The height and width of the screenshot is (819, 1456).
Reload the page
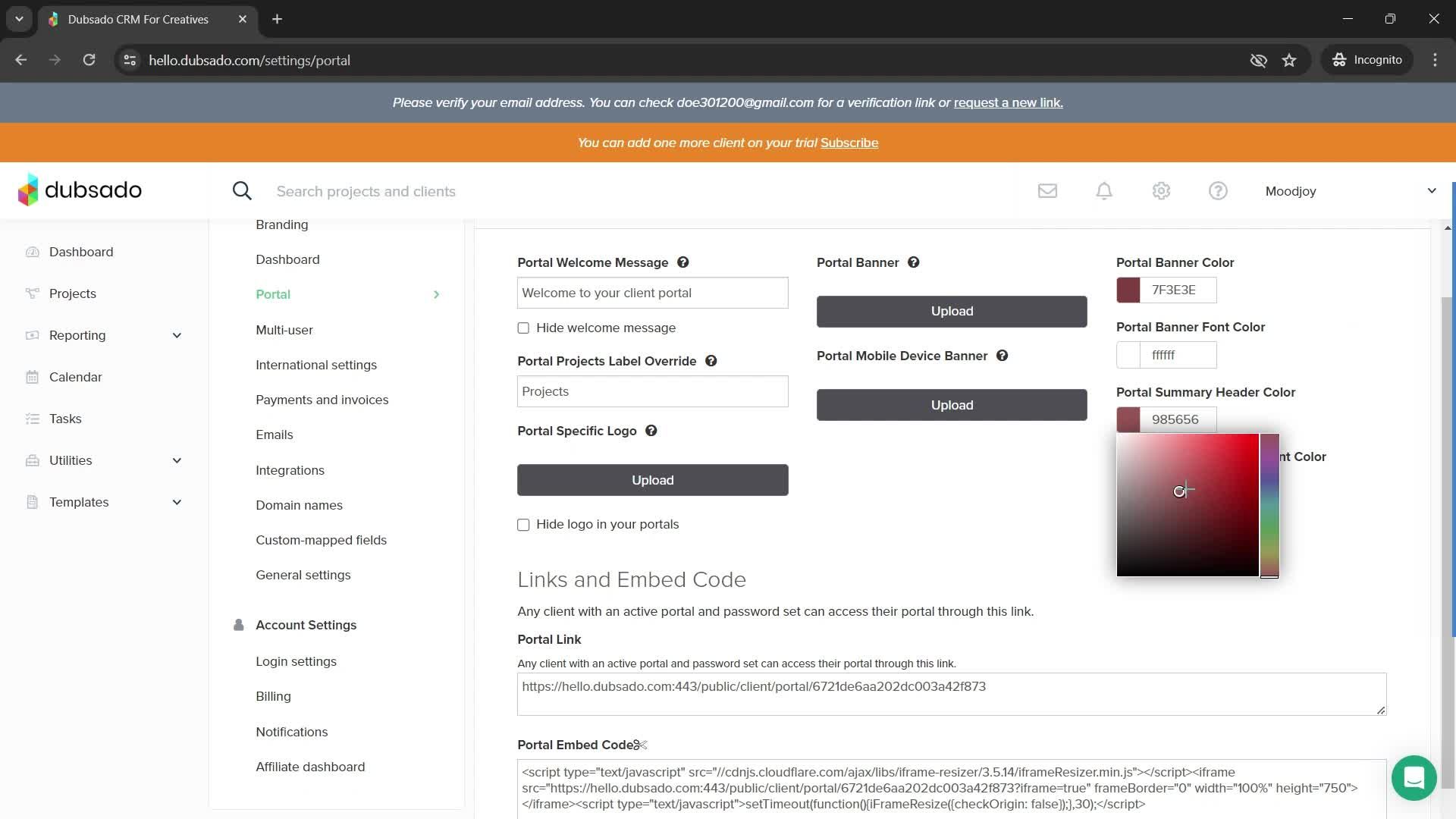pos(89,60)
